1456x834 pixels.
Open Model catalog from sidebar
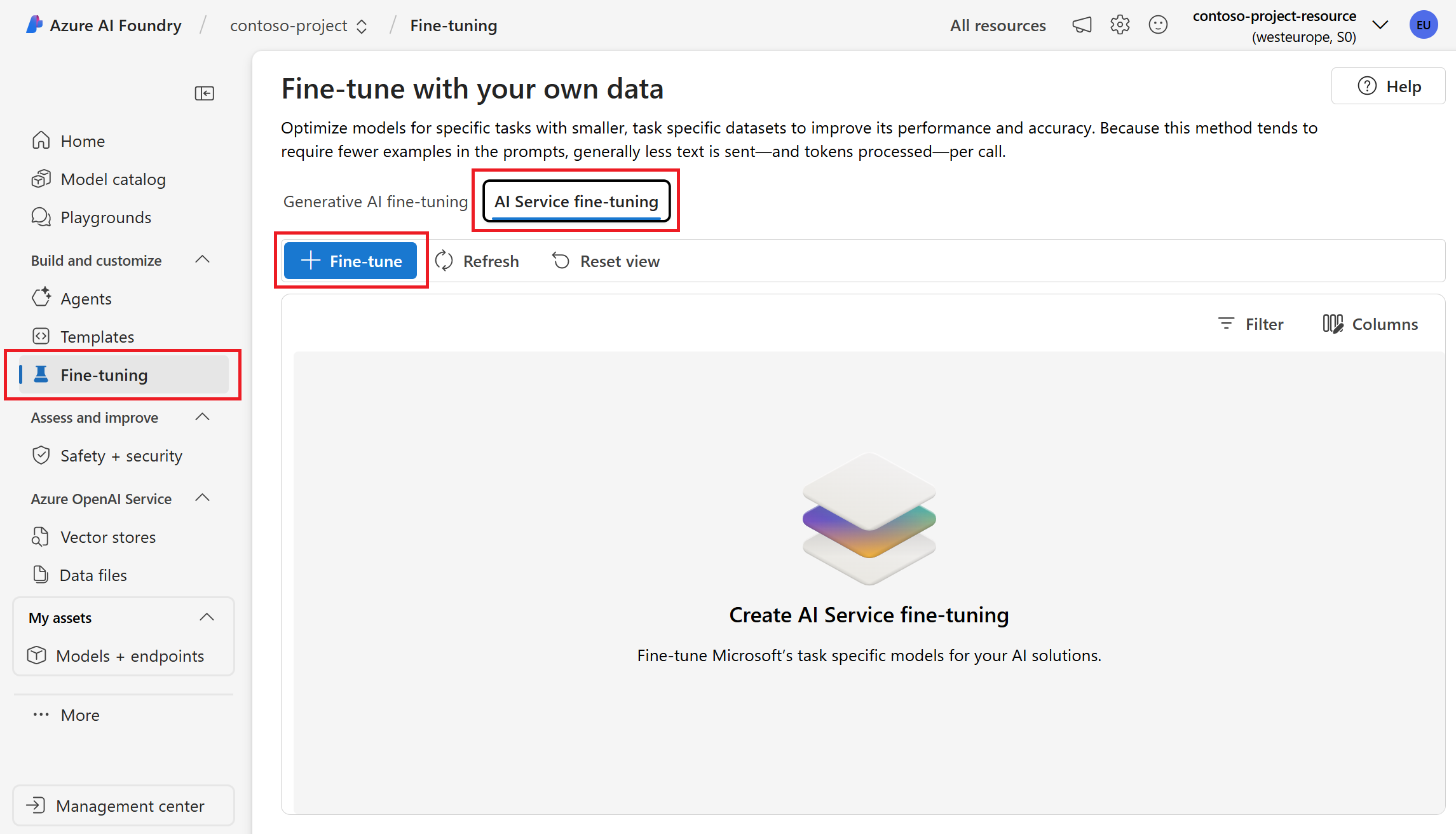(x=112, y=179)
